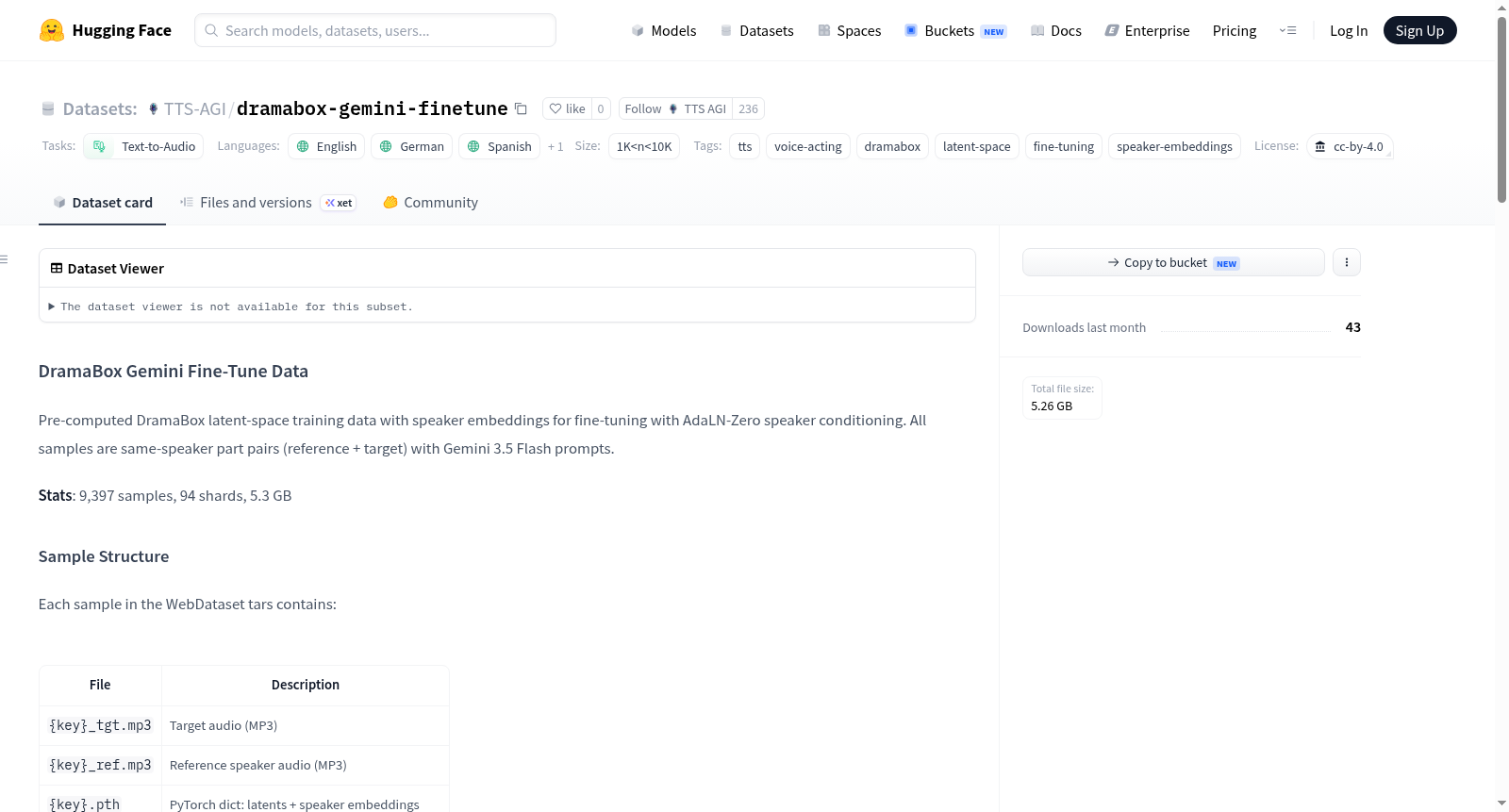The height and width of the screenshot is (812, 1509).
Task: Click the downloads last month value 43
Action: [1353, 327]
